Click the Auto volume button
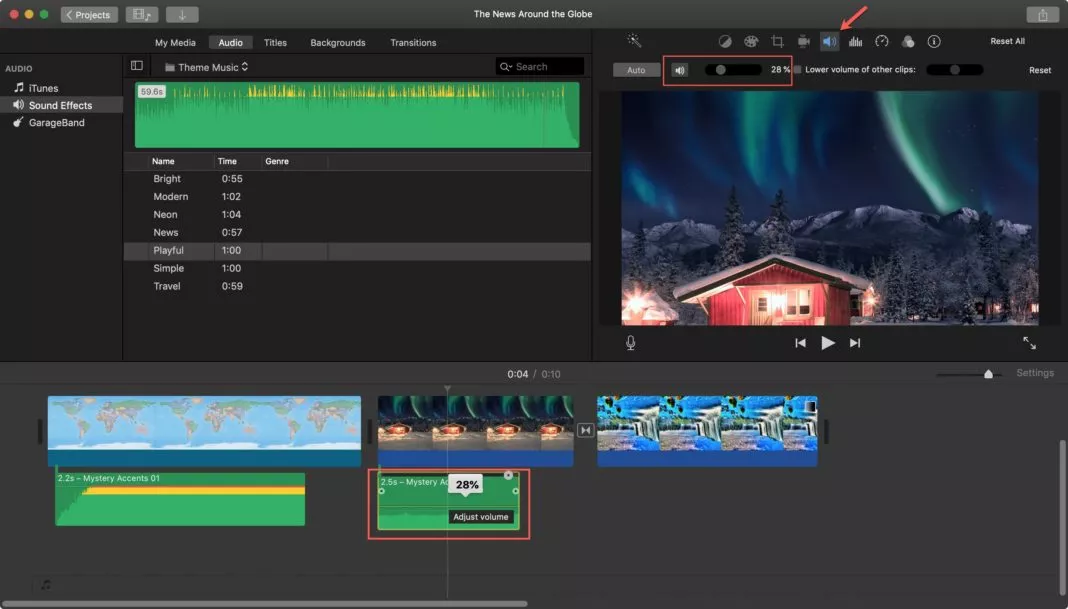 (636, 70)
